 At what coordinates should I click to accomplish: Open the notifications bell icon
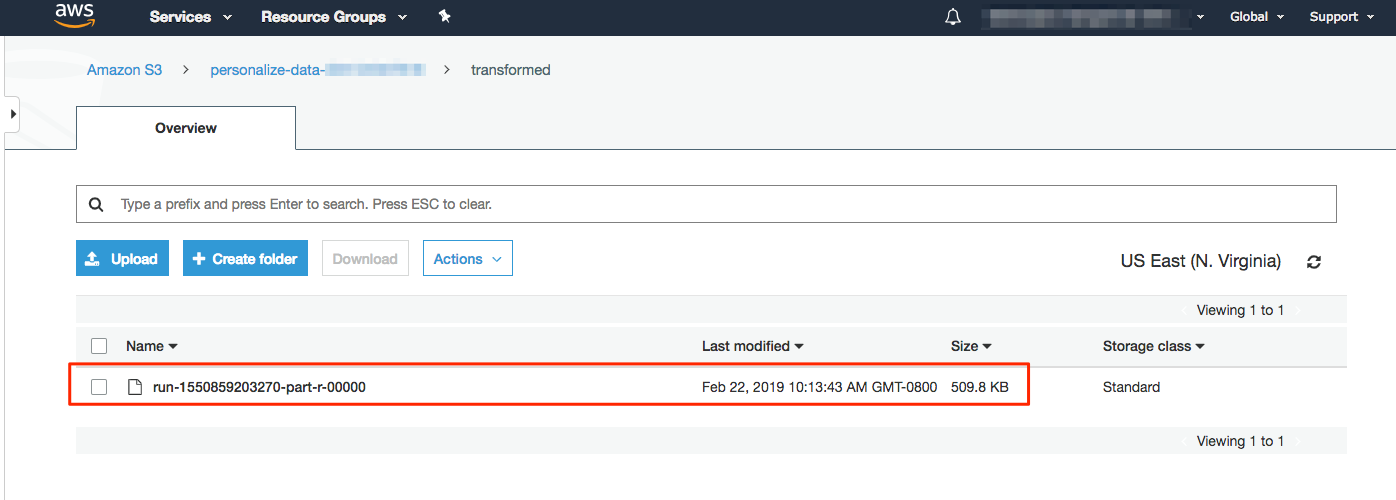click(952, 17)
